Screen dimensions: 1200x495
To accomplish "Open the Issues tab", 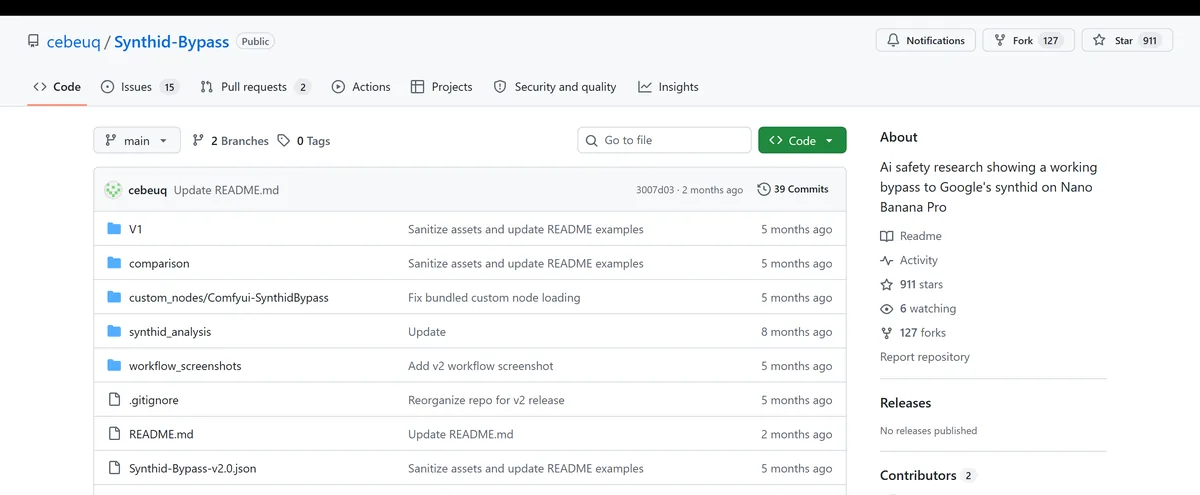I will click(x=140, y=87).
